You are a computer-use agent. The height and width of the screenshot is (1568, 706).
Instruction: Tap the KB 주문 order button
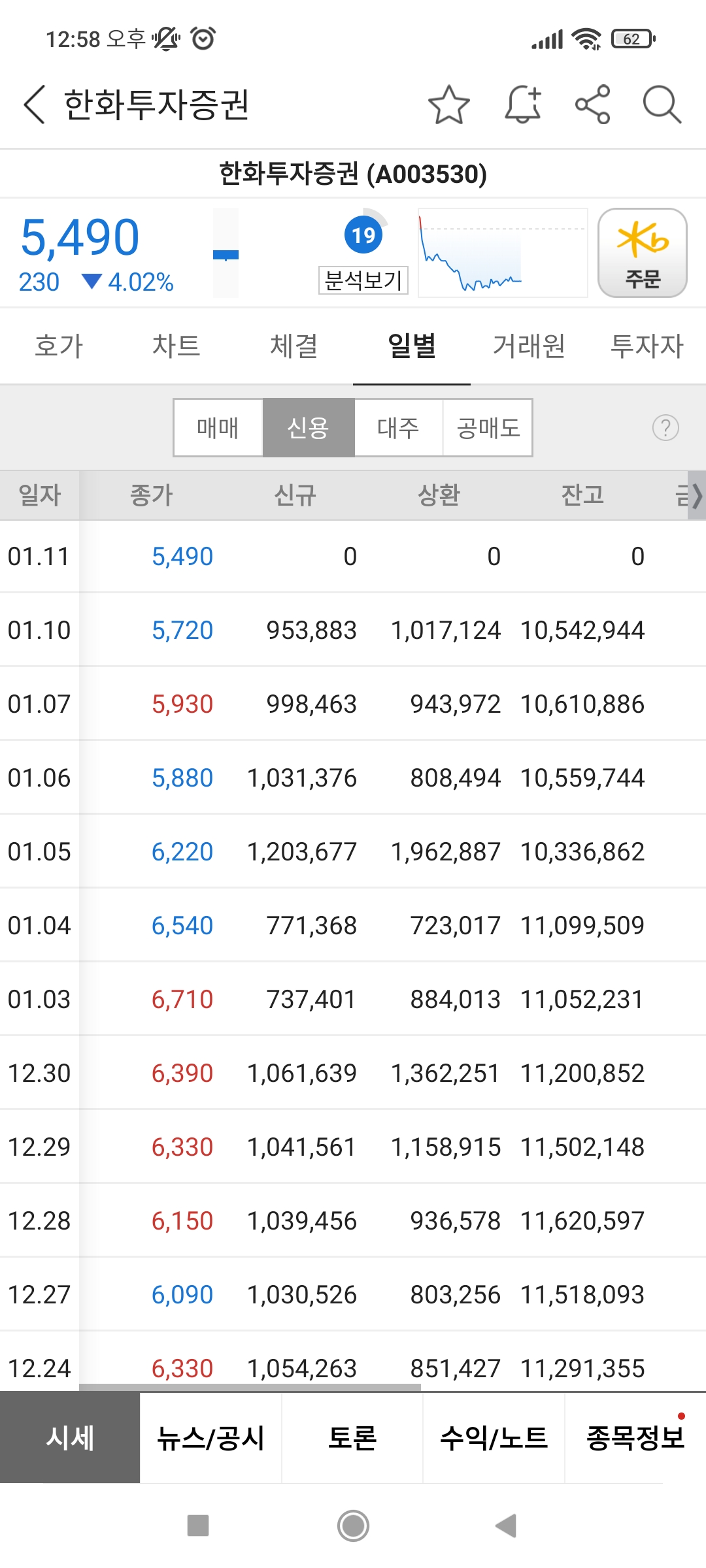643,253
